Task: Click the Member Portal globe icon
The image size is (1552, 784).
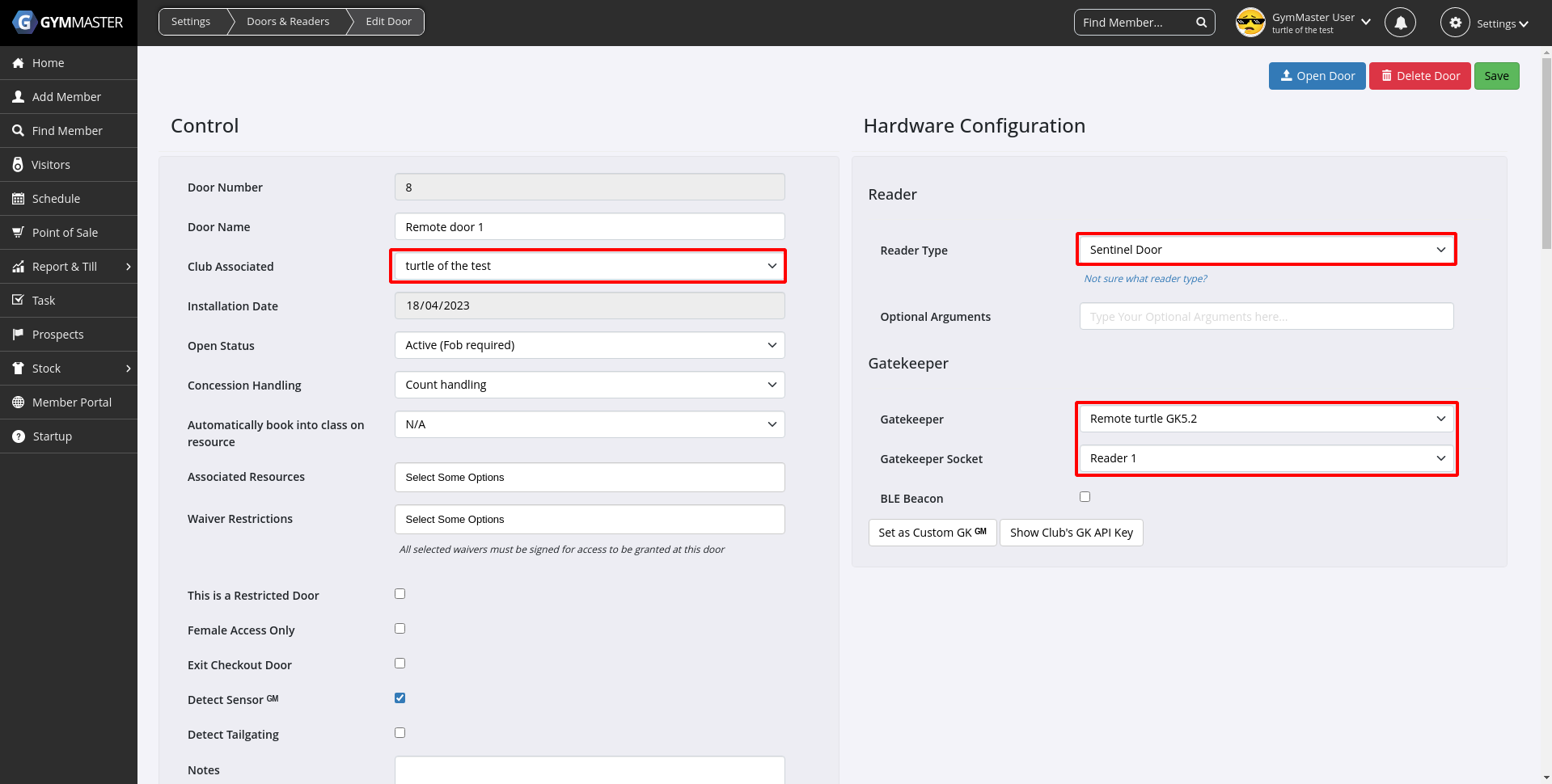Action: [x=18, y=403]
